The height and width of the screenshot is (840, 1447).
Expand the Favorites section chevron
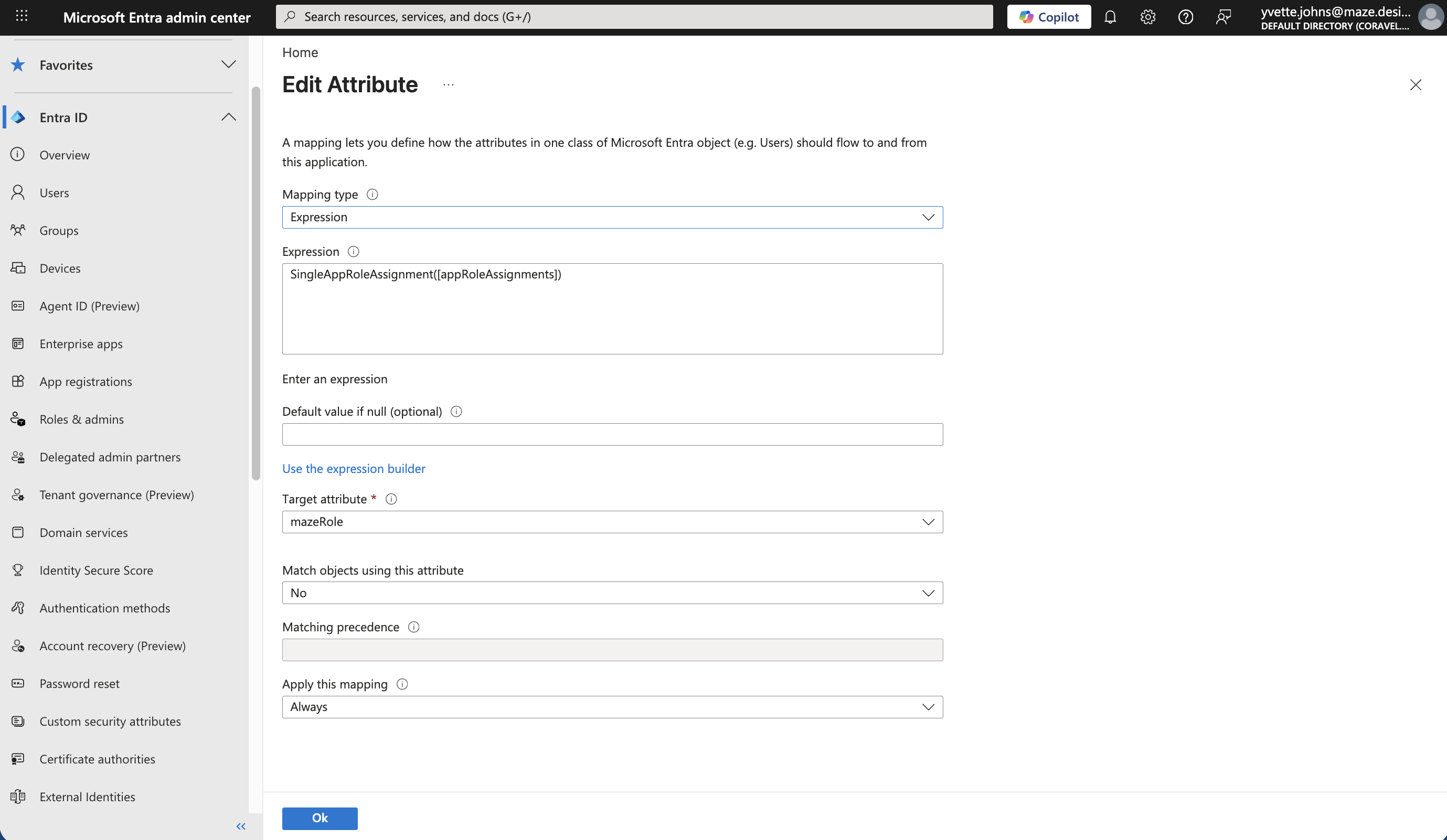229,64
